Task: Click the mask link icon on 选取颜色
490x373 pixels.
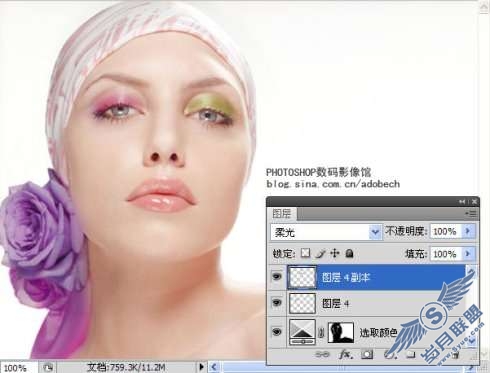Action: (x=321, y=332)
